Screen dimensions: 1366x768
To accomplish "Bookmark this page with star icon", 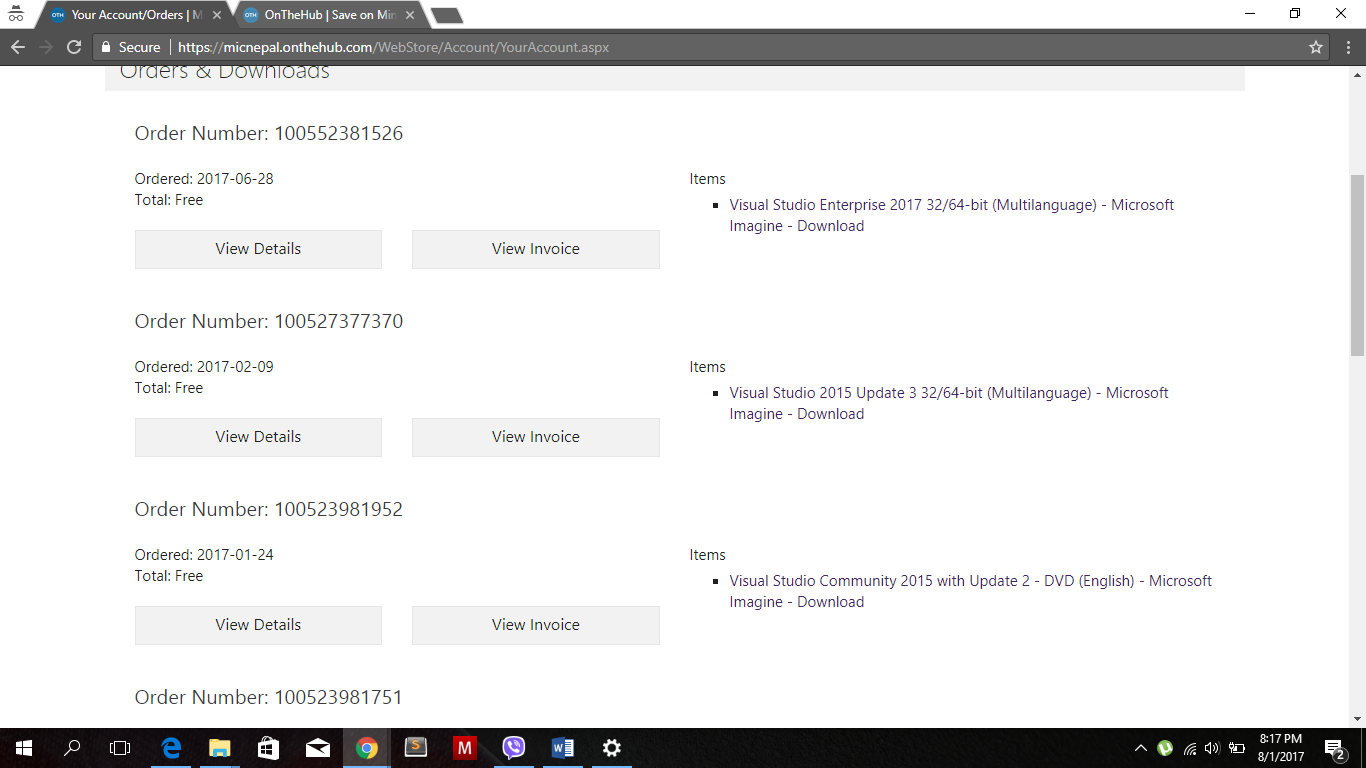I will [1316, 47].
